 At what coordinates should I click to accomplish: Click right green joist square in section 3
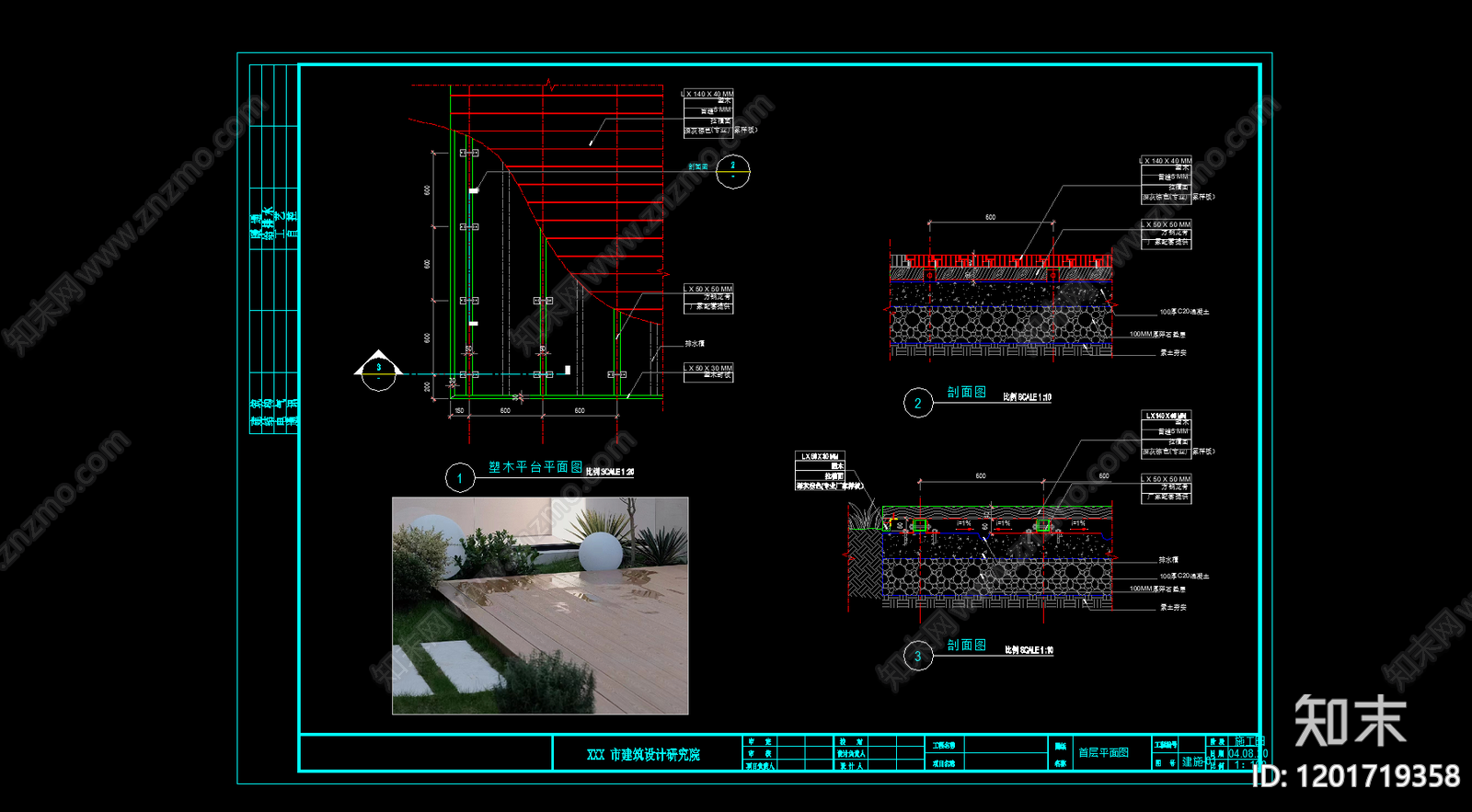(x=1042, y=525)
